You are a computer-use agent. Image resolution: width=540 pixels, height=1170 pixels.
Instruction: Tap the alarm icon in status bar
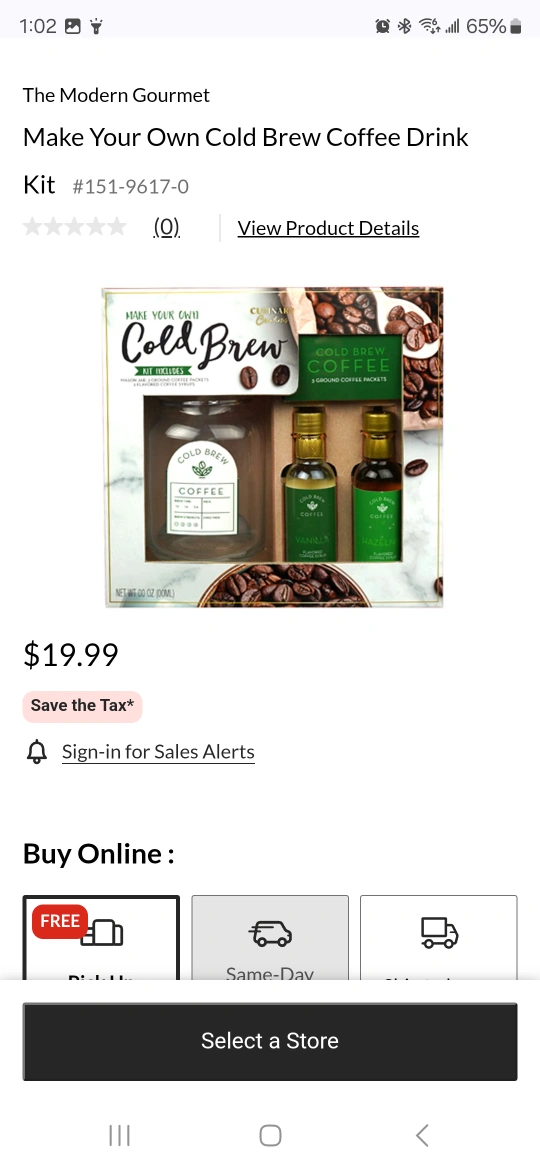click(383, 27)
